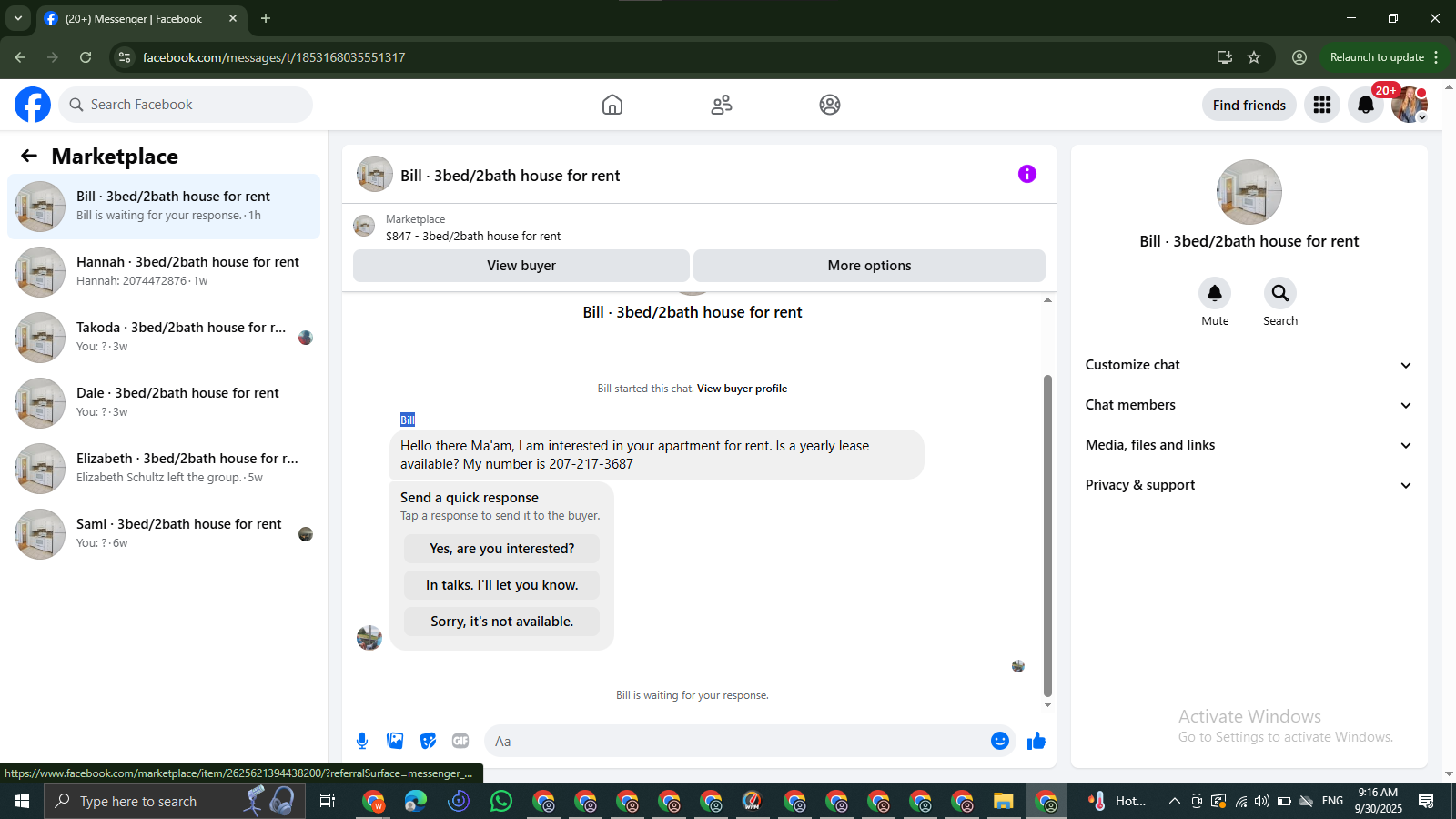
Task: Click the chat header title Bill 3bed/2bath
Action: coord(510,176)
